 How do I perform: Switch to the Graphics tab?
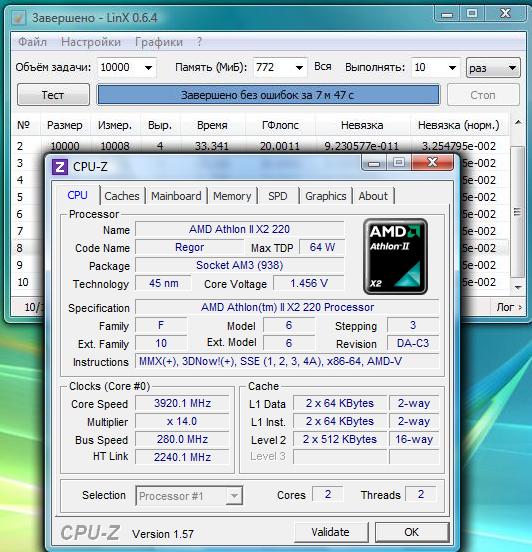[326, 196]
